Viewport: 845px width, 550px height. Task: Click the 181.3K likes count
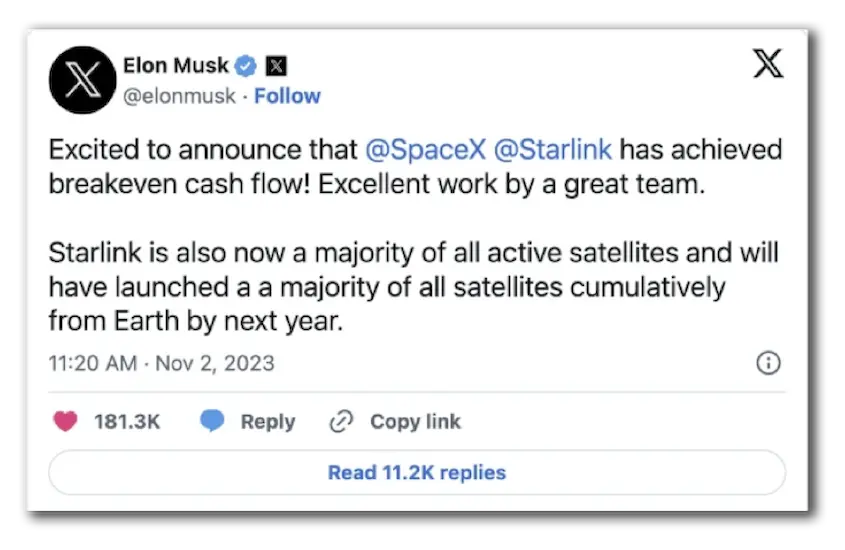click(x=127, y=422)
